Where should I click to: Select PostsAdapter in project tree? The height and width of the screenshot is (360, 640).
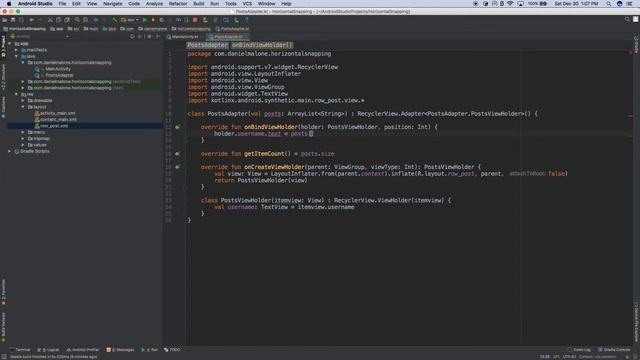(x=59, y=75)
